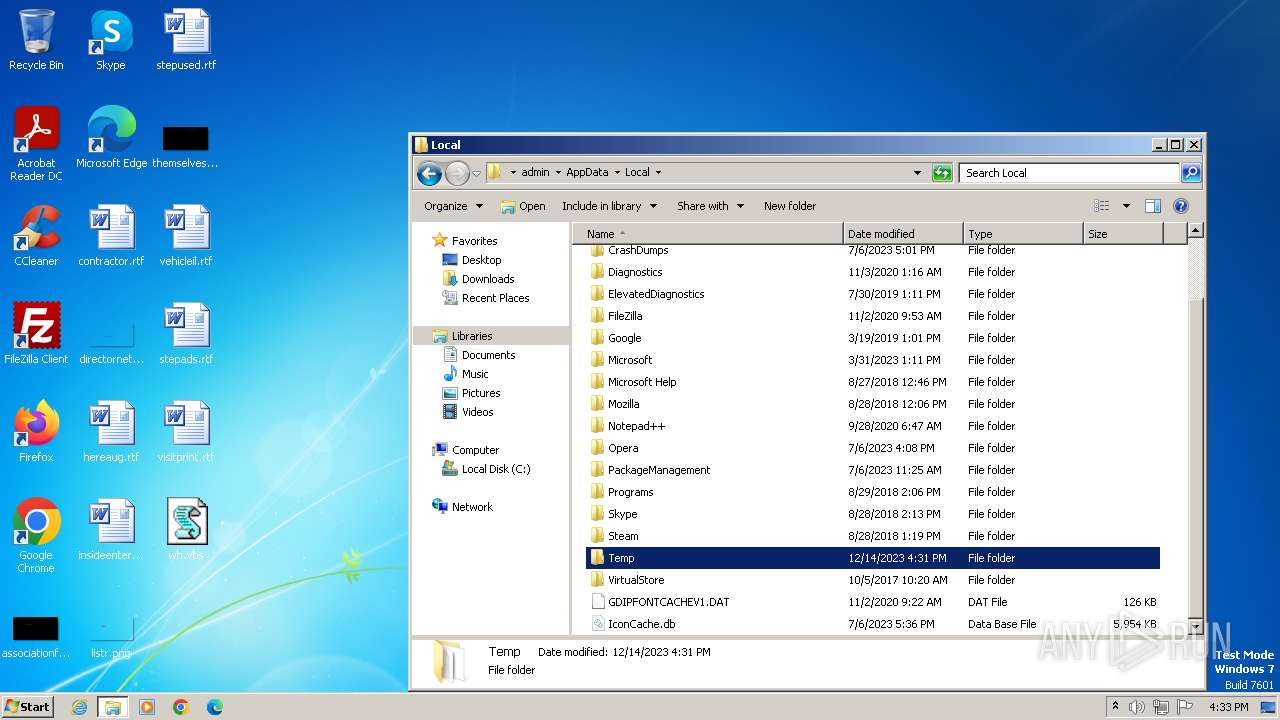Screen dimensions: 1280x720
Task: Select the Temp folder row
Action: pyautogui.click(x=873, y=558)
